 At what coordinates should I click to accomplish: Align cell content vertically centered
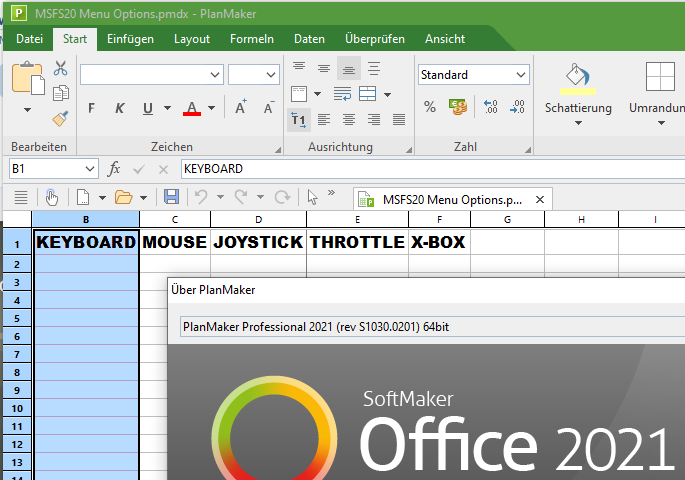(x=324, y=68)
